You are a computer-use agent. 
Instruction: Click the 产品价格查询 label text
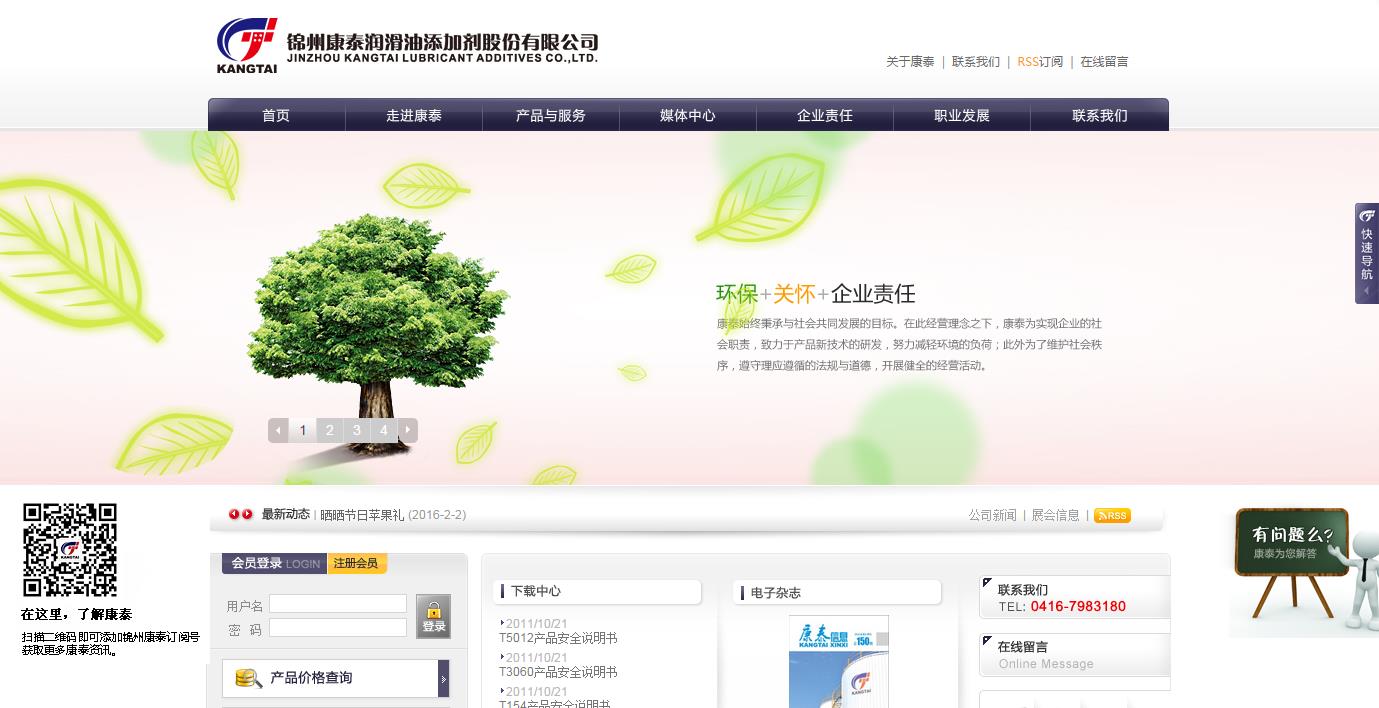coord(311,678)
